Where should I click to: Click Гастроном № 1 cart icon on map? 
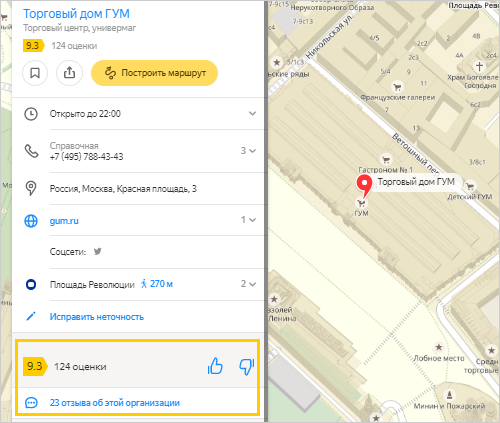coord(386,160)
